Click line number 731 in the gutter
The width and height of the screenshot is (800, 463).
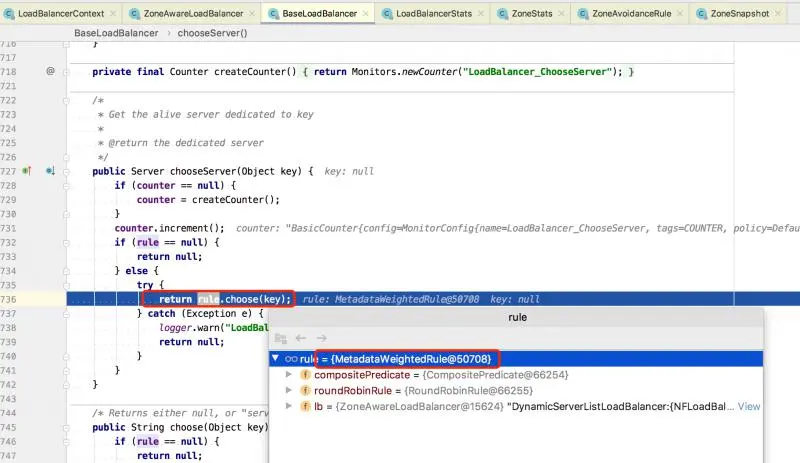point(8,228)
